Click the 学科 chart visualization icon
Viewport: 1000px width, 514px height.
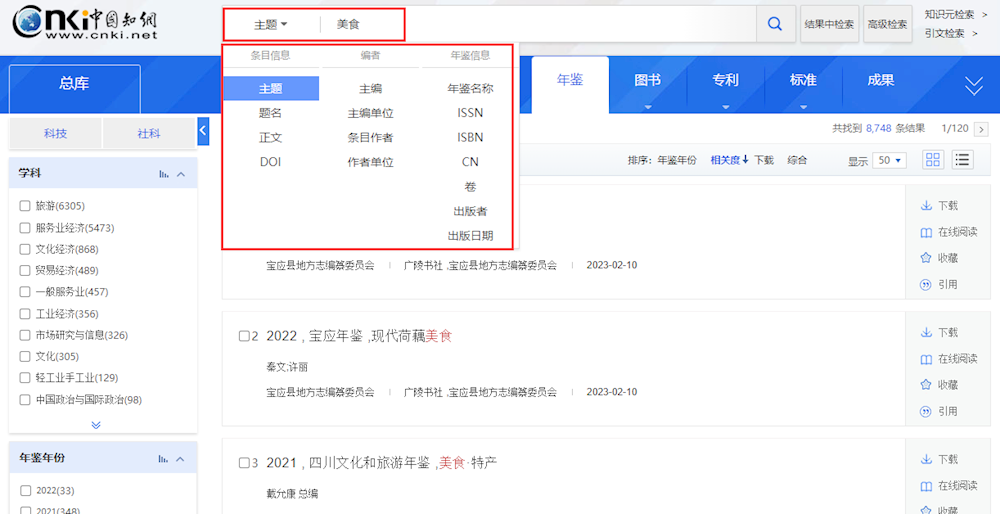pyautogui.click(x=164, y=174)
